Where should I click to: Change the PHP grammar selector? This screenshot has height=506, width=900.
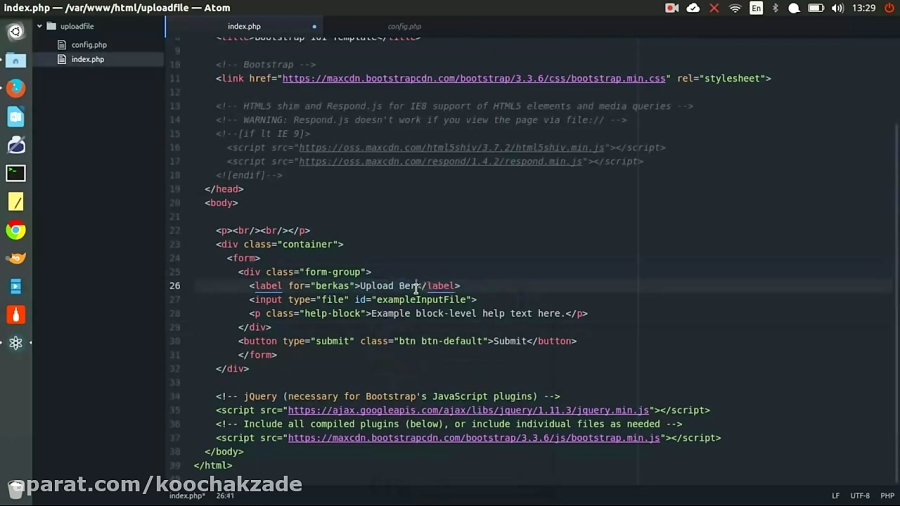887,496
